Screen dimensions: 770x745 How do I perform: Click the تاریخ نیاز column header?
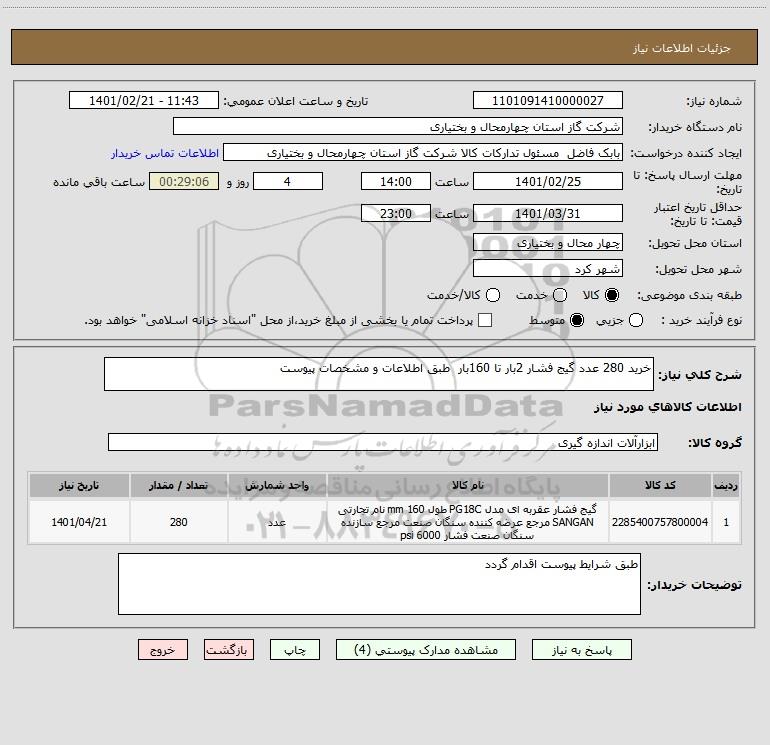click(79, 485)
